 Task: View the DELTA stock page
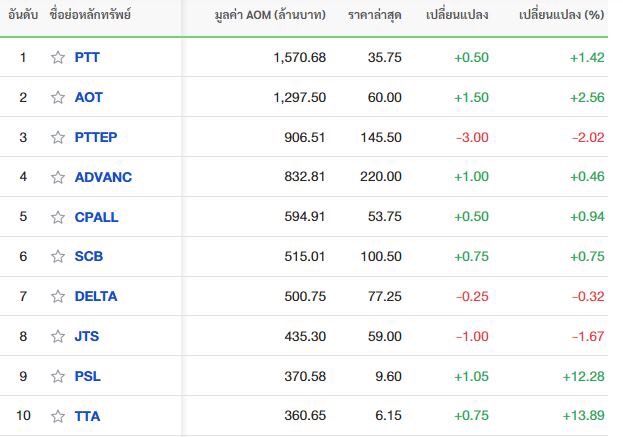(x=96, y=296)
